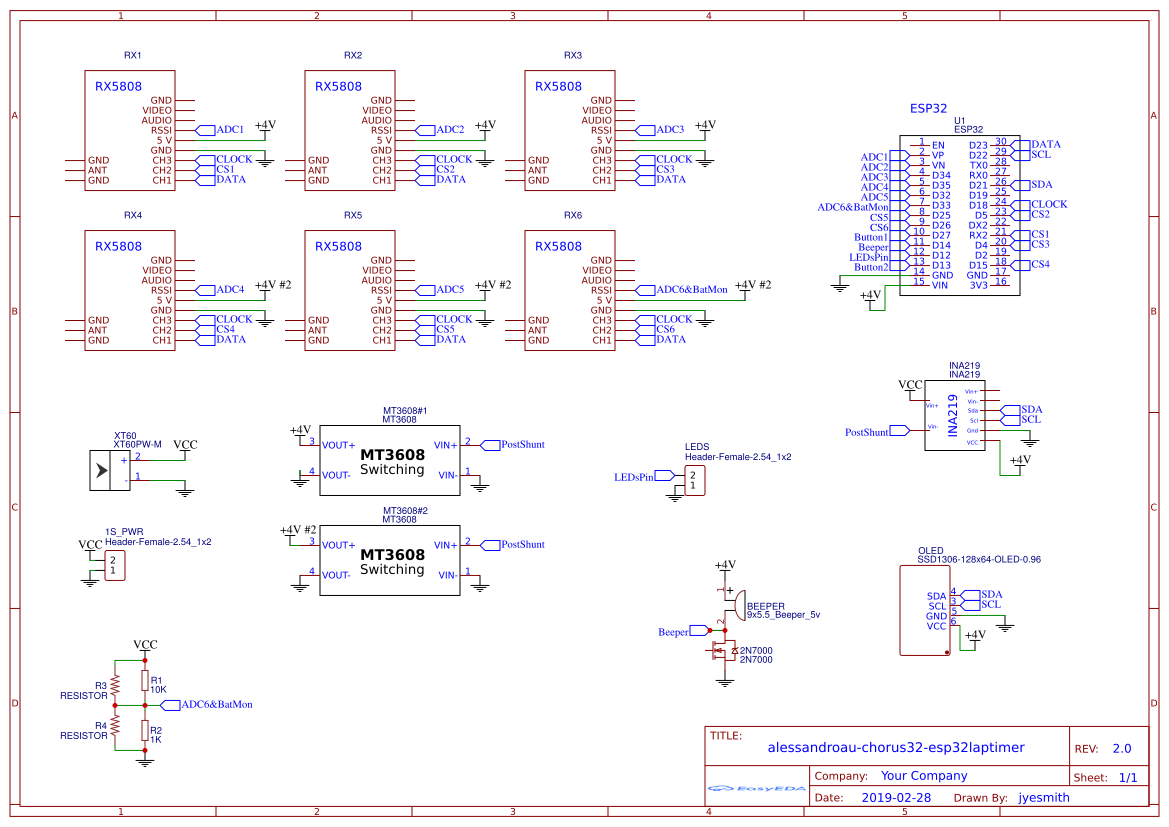Click ADC6&BatMon port beside RX6 module
The width and height of the screenshot is (1169, 827).
pos(681,289)
